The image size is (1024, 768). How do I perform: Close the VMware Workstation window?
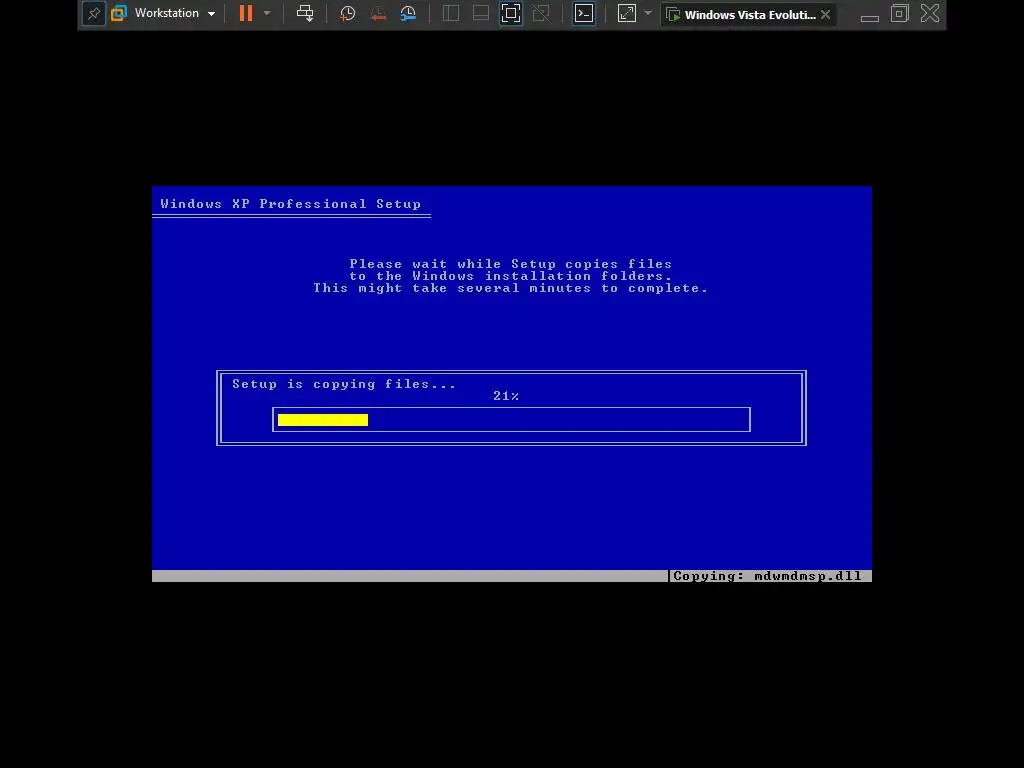click(x=930, y=13)
